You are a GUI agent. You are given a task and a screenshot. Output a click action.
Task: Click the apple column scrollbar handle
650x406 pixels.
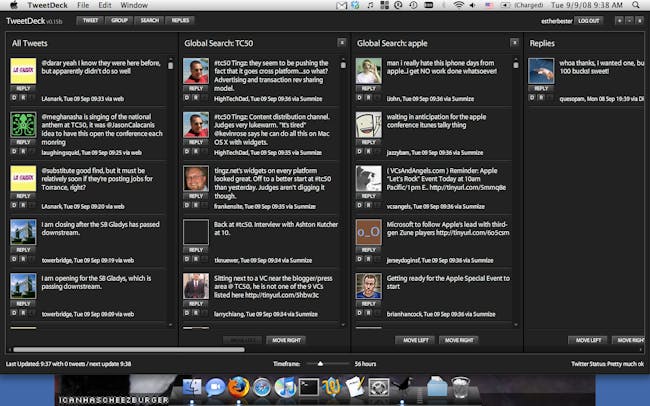[516, 65]
